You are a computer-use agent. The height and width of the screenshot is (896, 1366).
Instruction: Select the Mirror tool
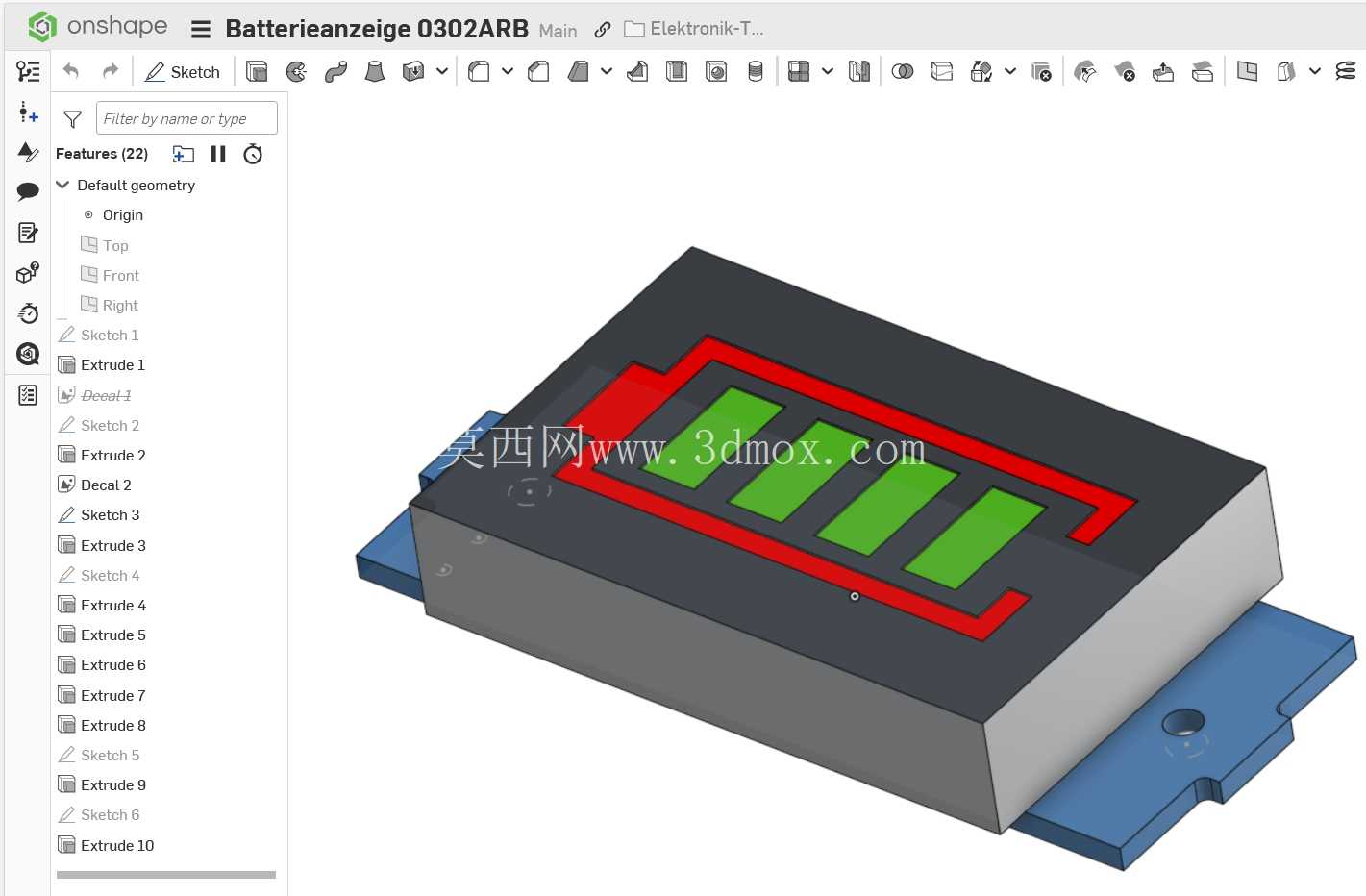[859, 71]
